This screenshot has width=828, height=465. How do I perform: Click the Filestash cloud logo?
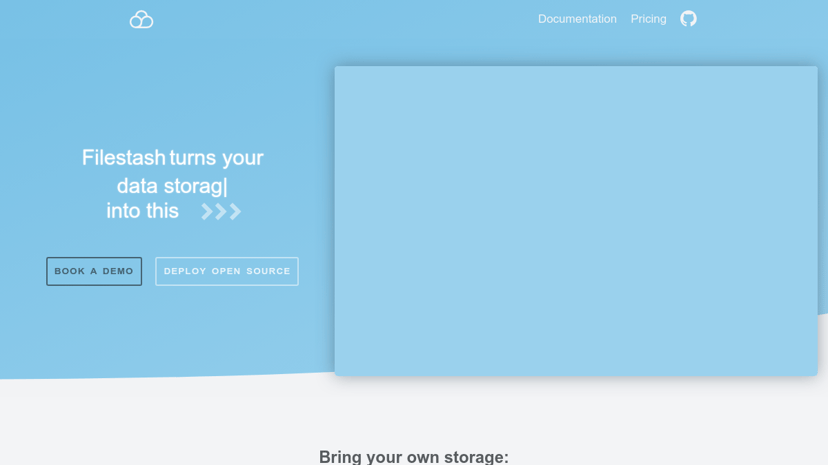pyautogui.click(x=142, y=20)
